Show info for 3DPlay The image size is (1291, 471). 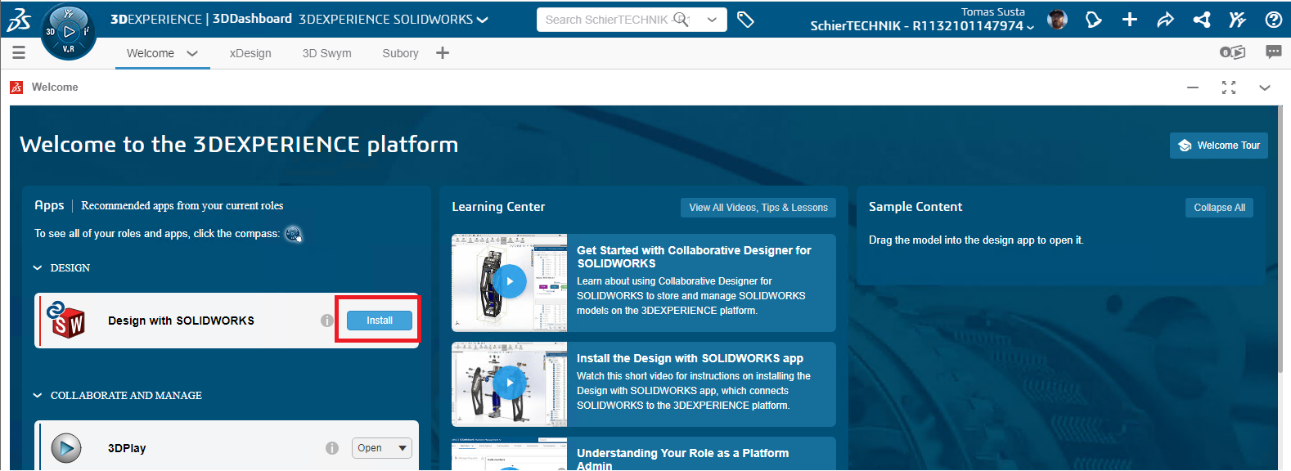(332, 449)
